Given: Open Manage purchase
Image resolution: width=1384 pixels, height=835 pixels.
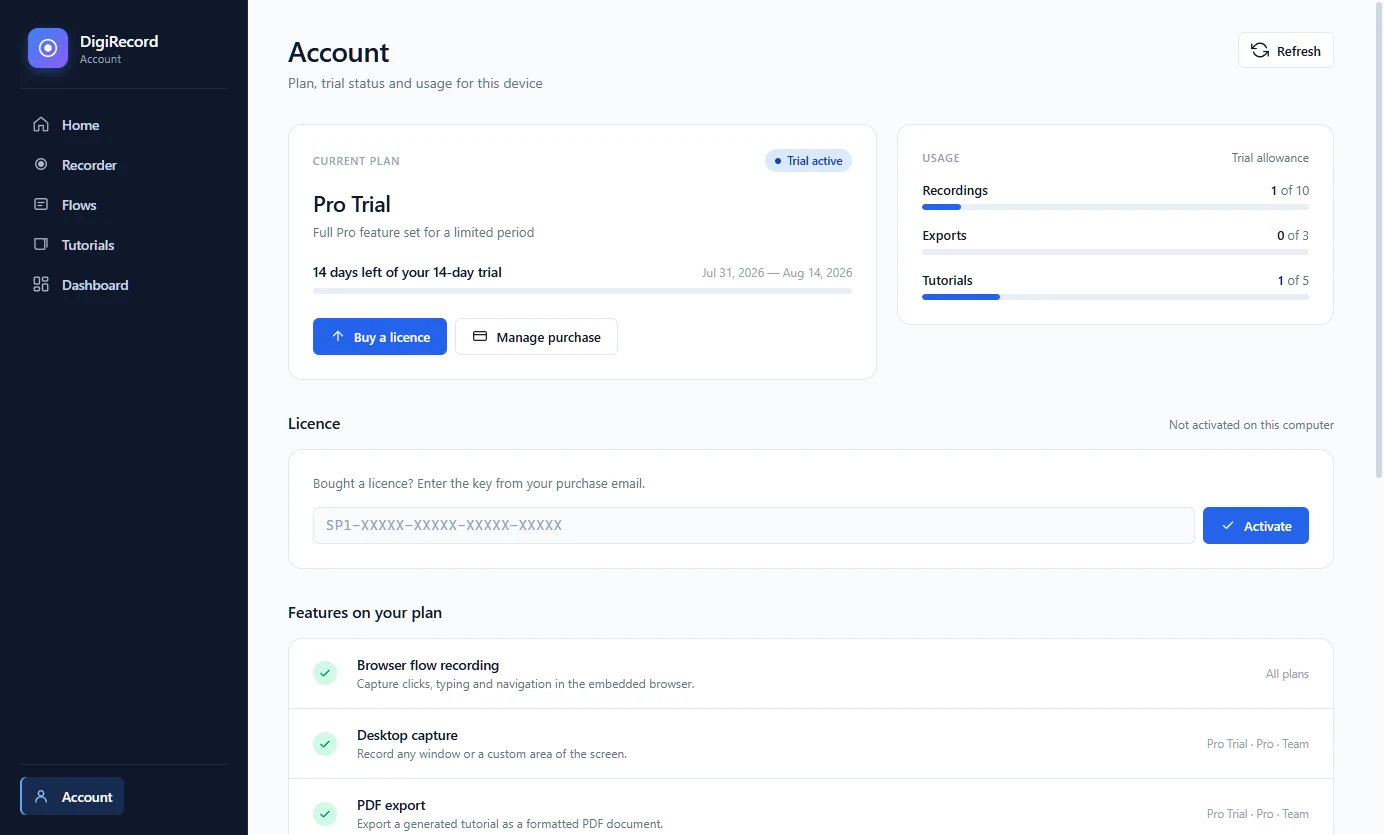Looking at the screenshot, I should 536,337.
